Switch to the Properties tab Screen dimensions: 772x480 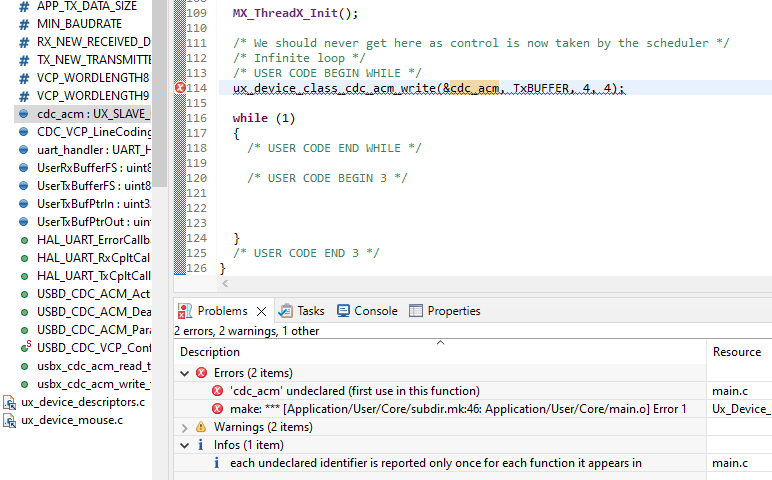pyautogui.click(x=445, y=311)
